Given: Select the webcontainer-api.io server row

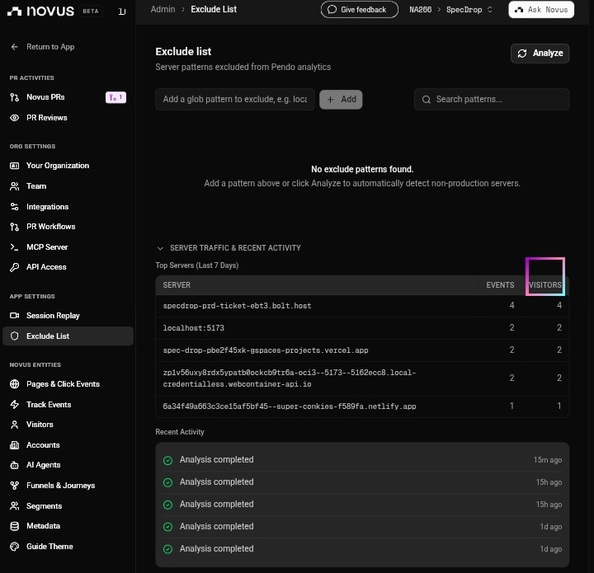Looking at the screenshot, I should [362, 378].
